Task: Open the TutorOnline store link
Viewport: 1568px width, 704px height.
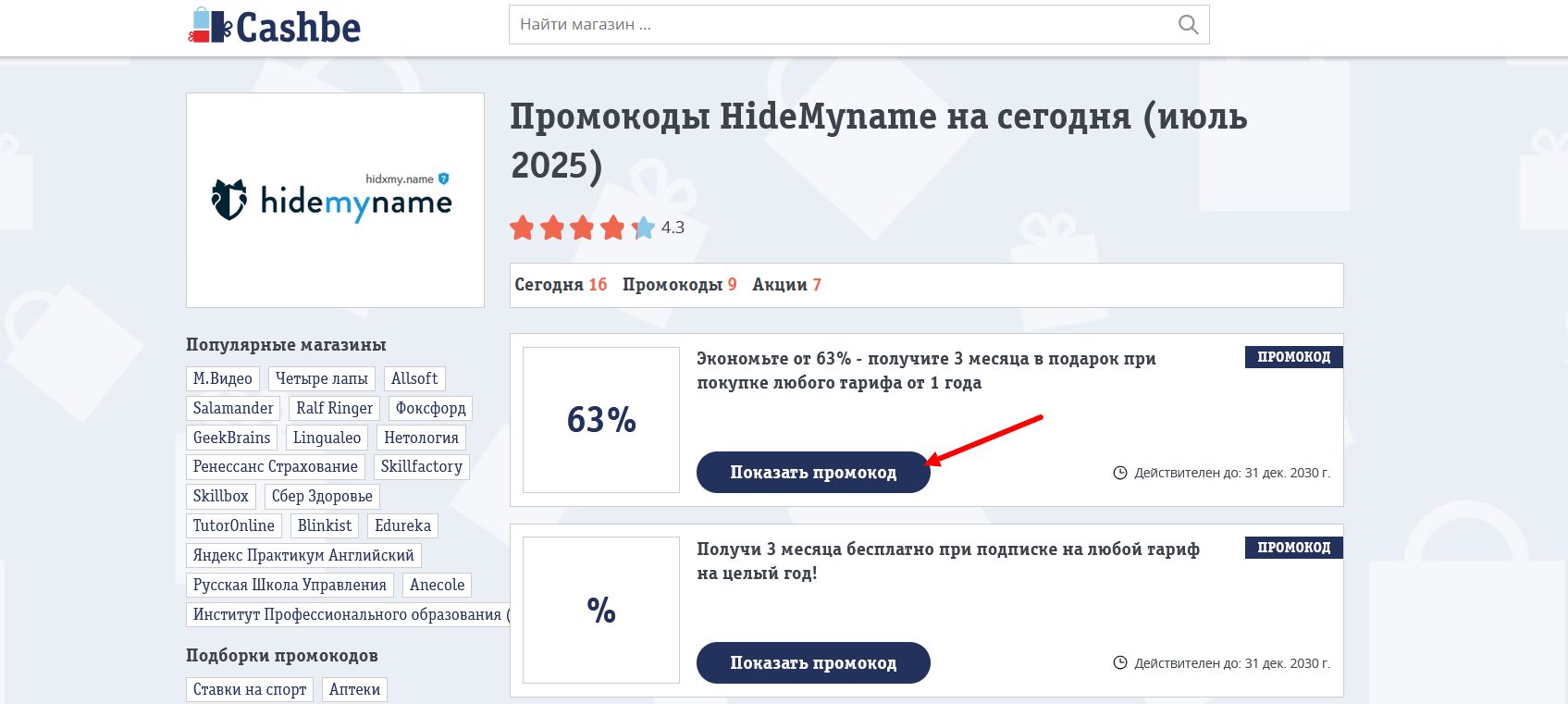Action: [x=234, y=526]
